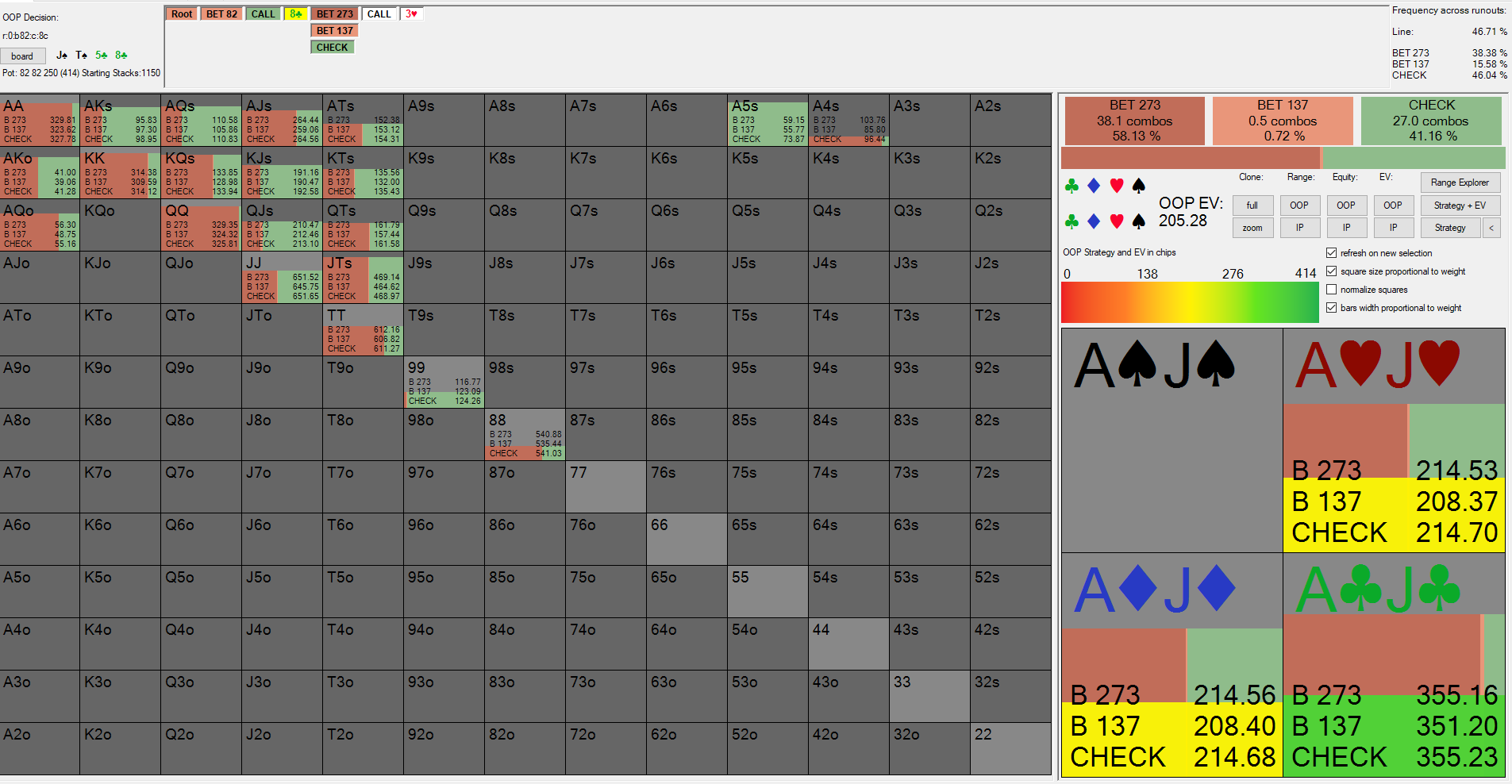Click the CHECK 27.0 combos summary box
Screen dimensions: 1512x784
[1431, 121]
